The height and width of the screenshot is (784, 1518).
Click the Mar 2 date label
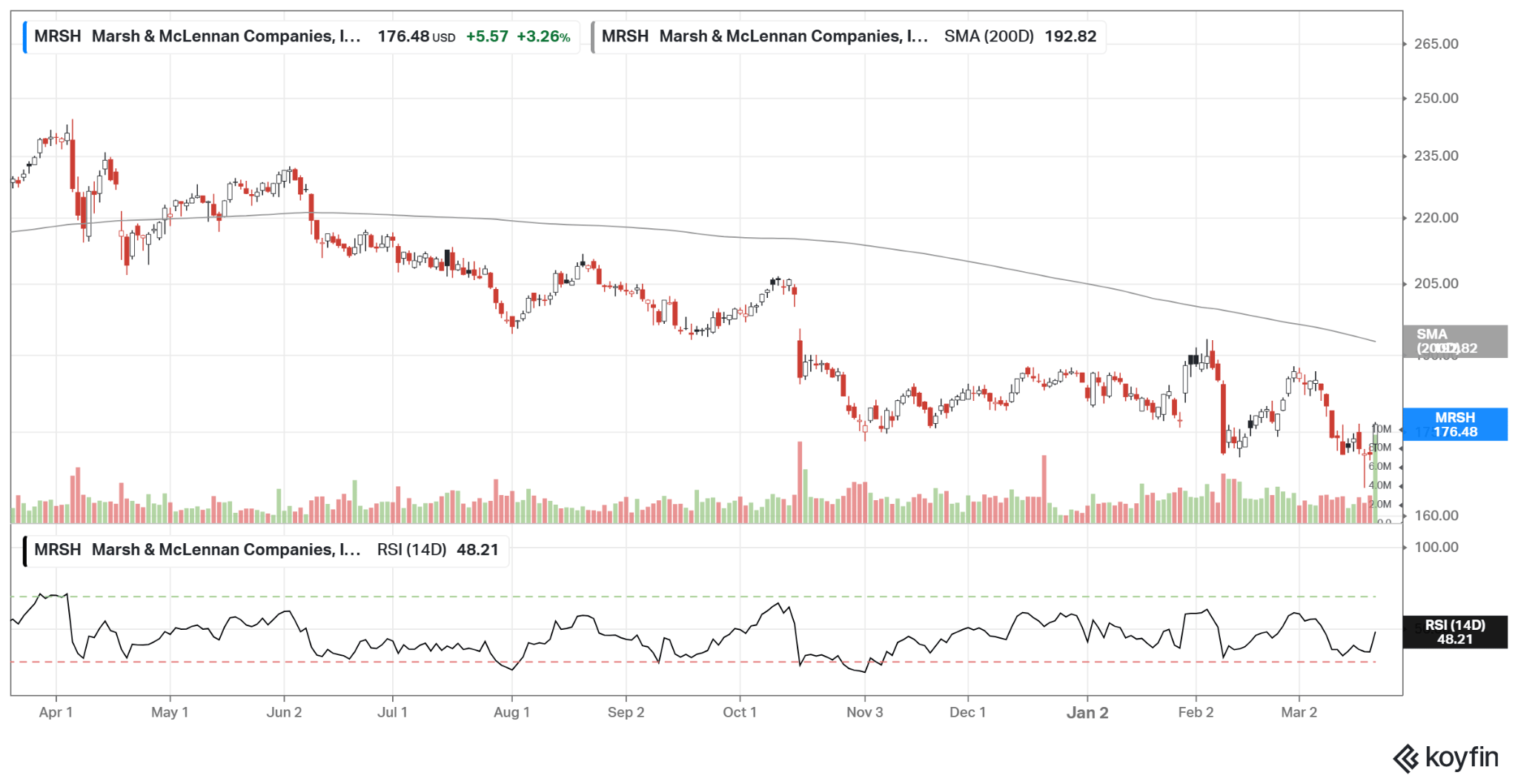(x=1299, y=712)
